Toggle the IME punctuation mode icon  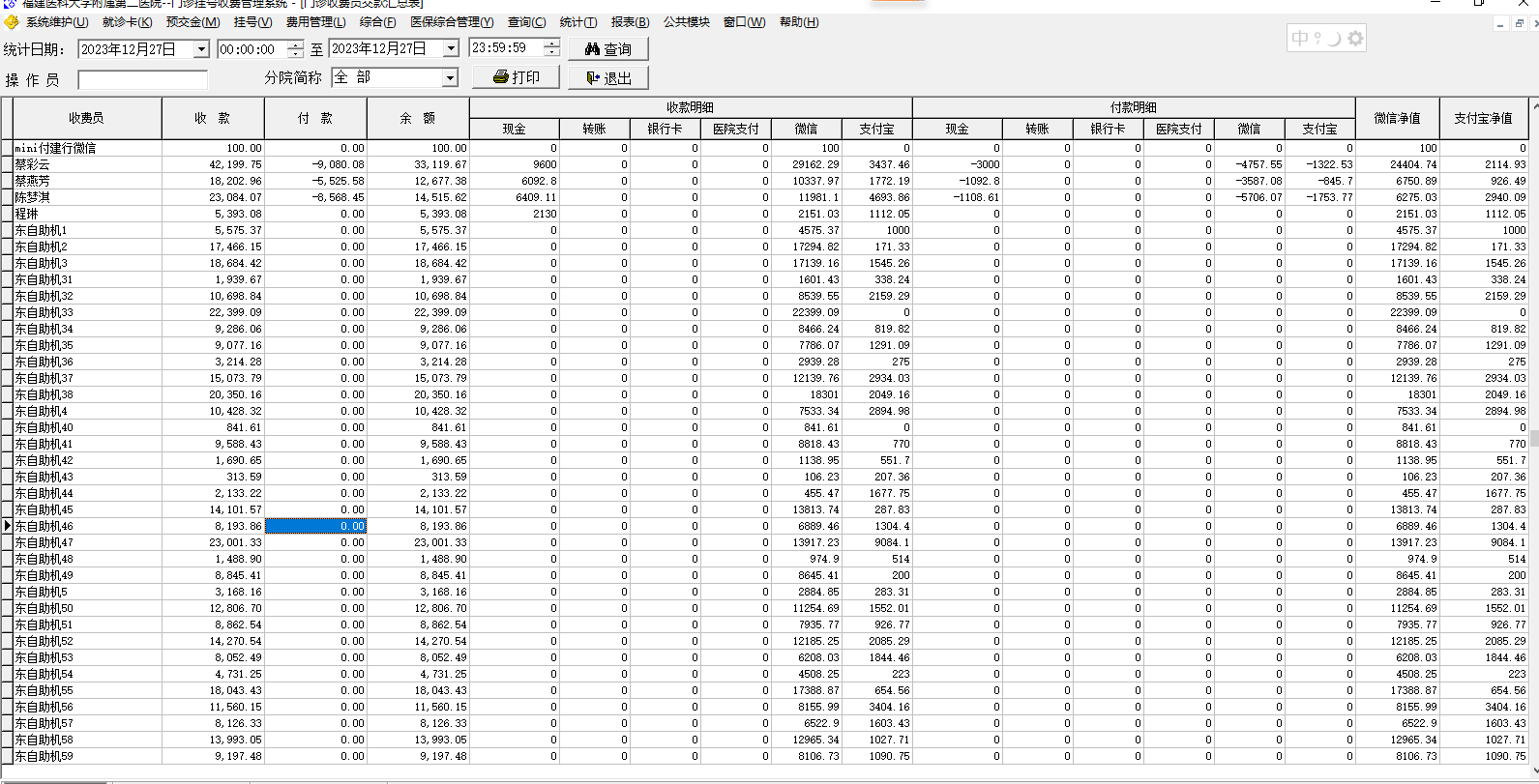1317,39
